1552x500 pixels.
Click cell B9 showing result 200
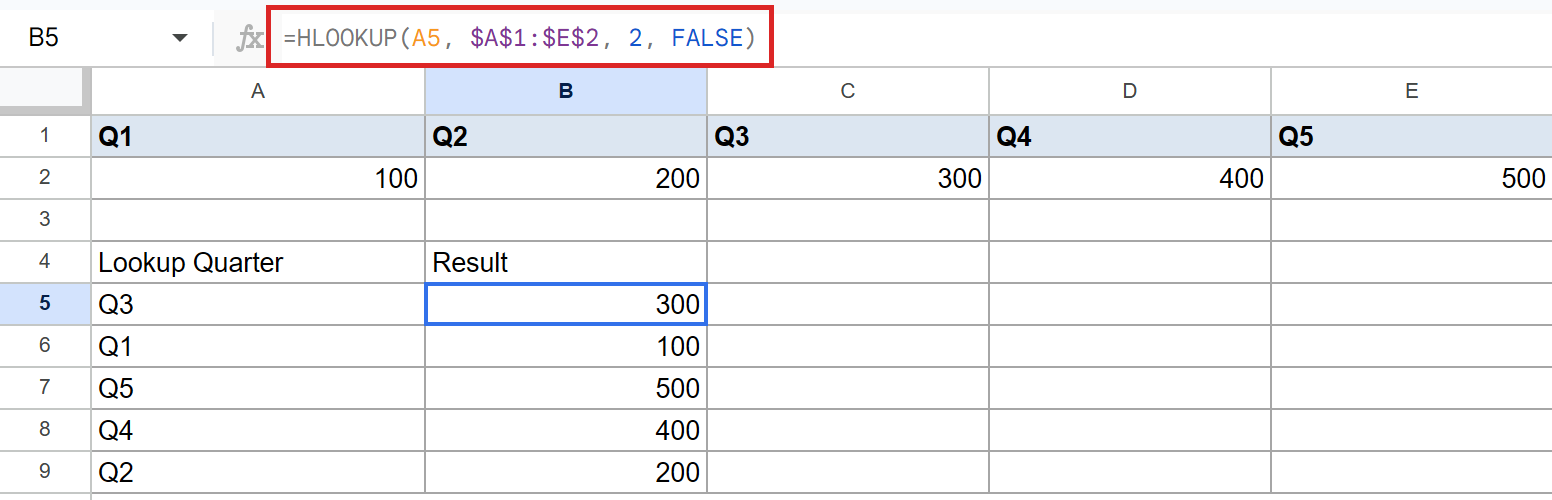(566, 472)
